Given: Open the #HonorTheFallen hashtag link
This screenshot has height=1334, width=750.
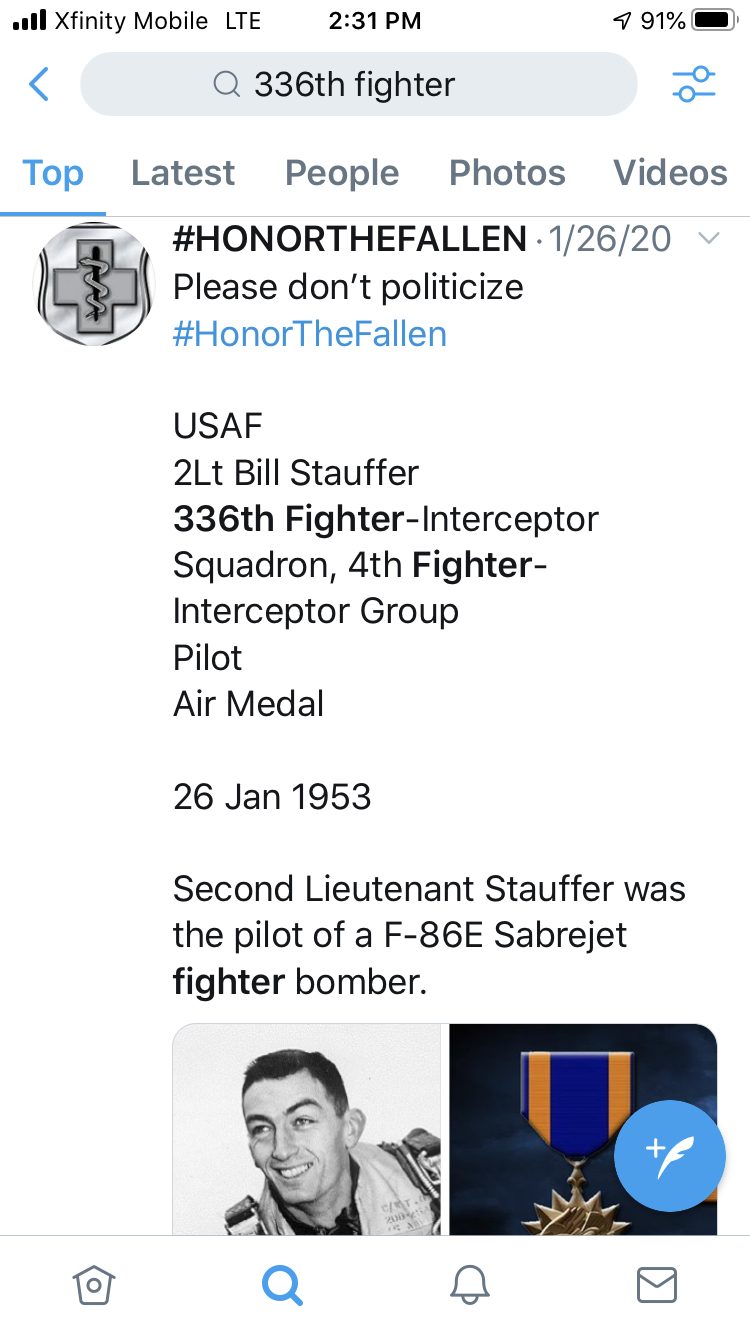Looking at the screenshot, I should point(310,333).
